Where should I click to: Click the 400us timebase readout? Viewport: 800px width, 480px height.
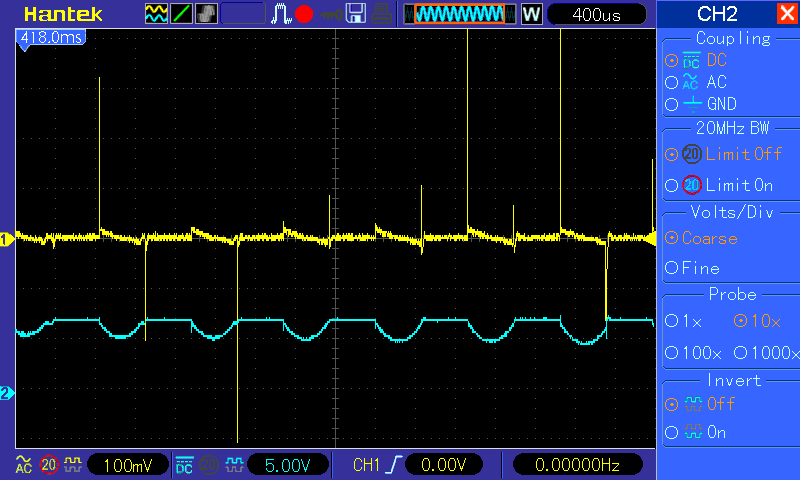point(596,14)
